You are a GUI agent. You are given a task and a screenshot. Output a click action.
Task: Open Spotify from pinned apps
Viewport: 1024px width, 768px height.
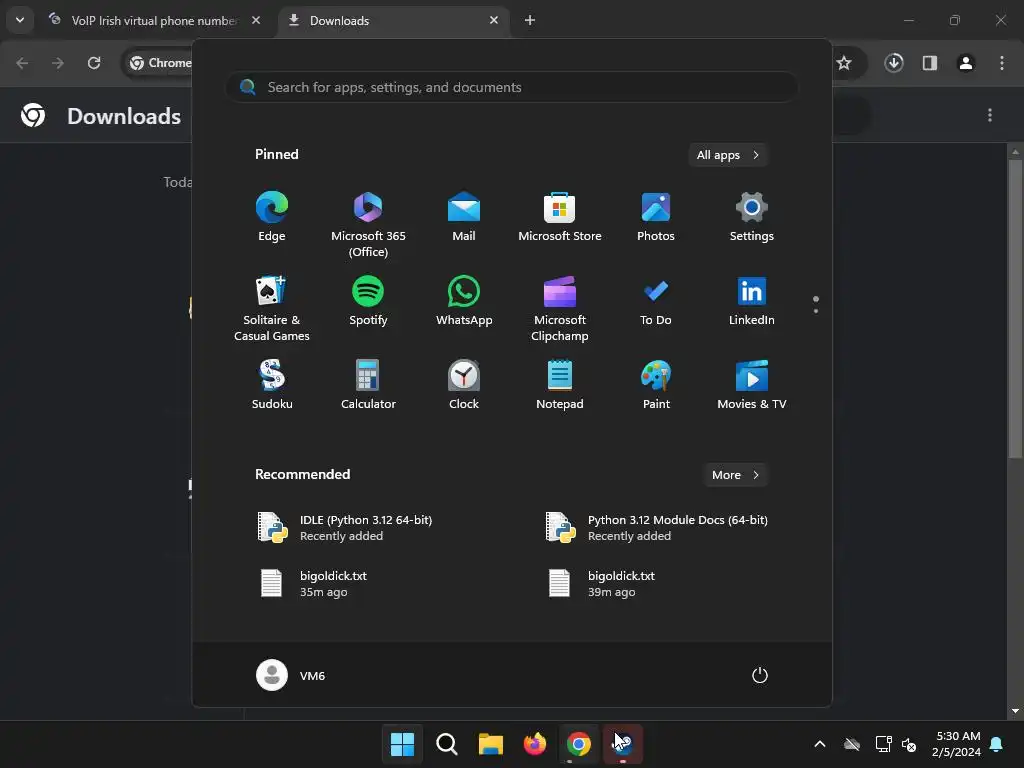click(368, 302)
